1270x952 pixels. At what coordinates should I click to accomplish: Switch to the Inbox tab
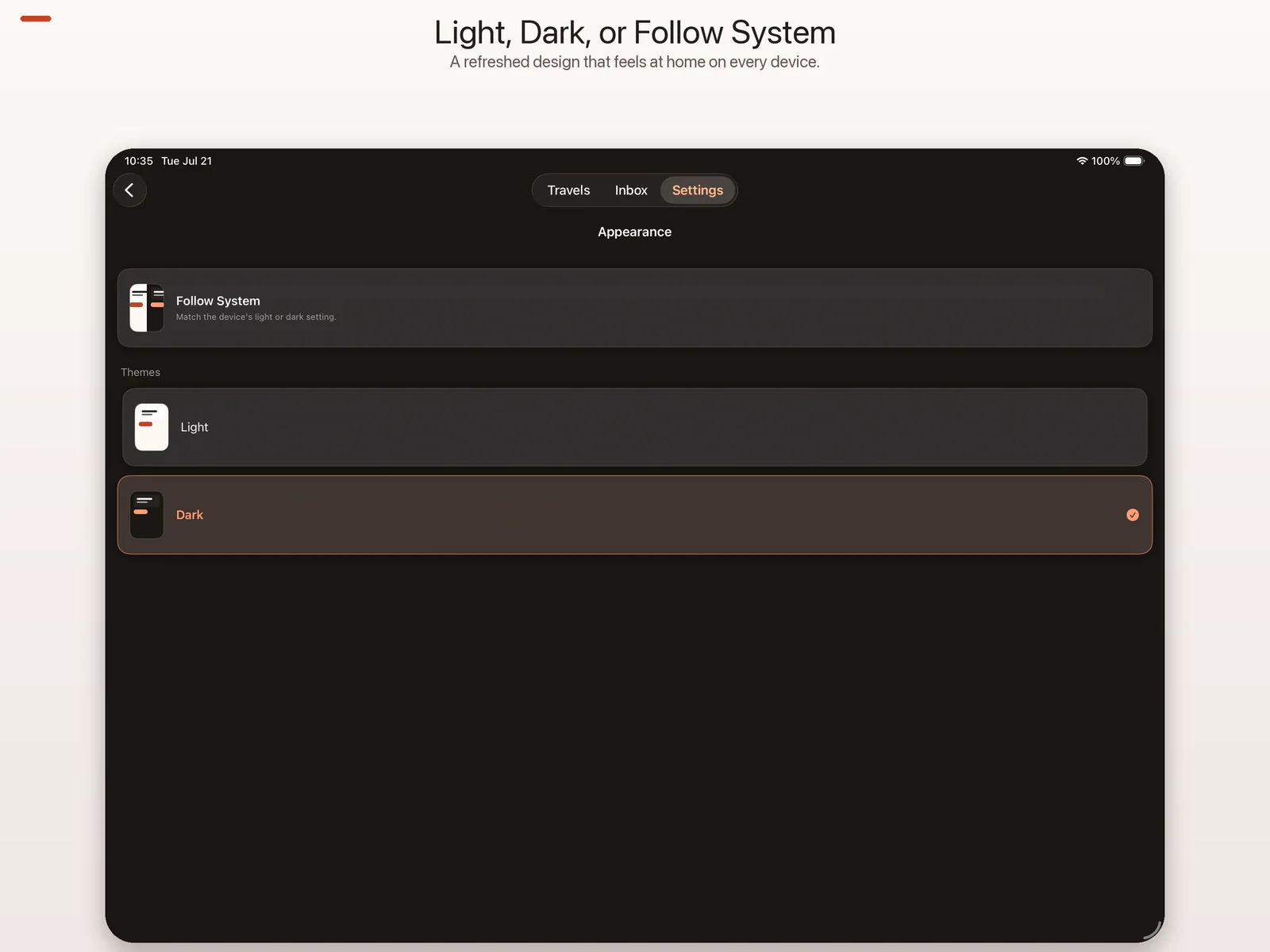631,190
